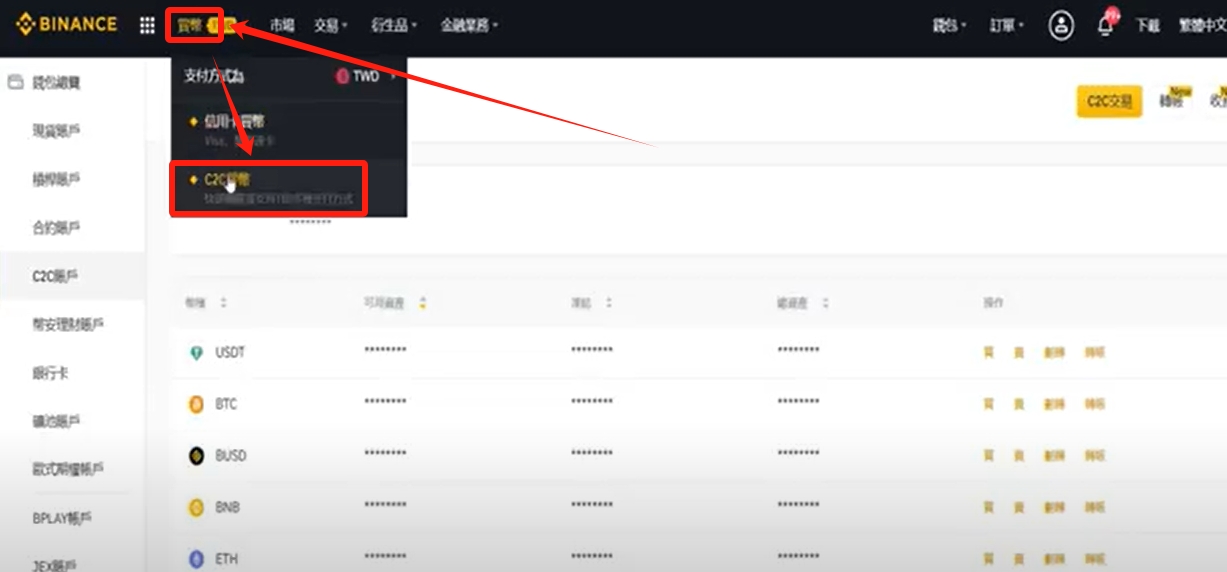Open 槓桿賬戶 (Margin account) in sidebar
Viewport: 1227px width, 572px height.
pos(56,180)
